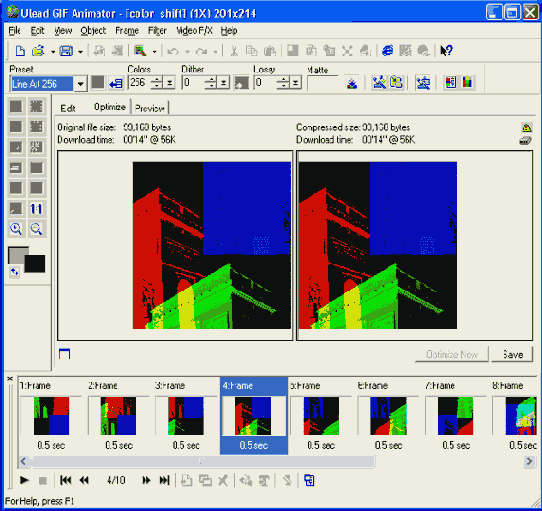Click the context help arrow icon
The image size is (542, 511).
point(446,51)
